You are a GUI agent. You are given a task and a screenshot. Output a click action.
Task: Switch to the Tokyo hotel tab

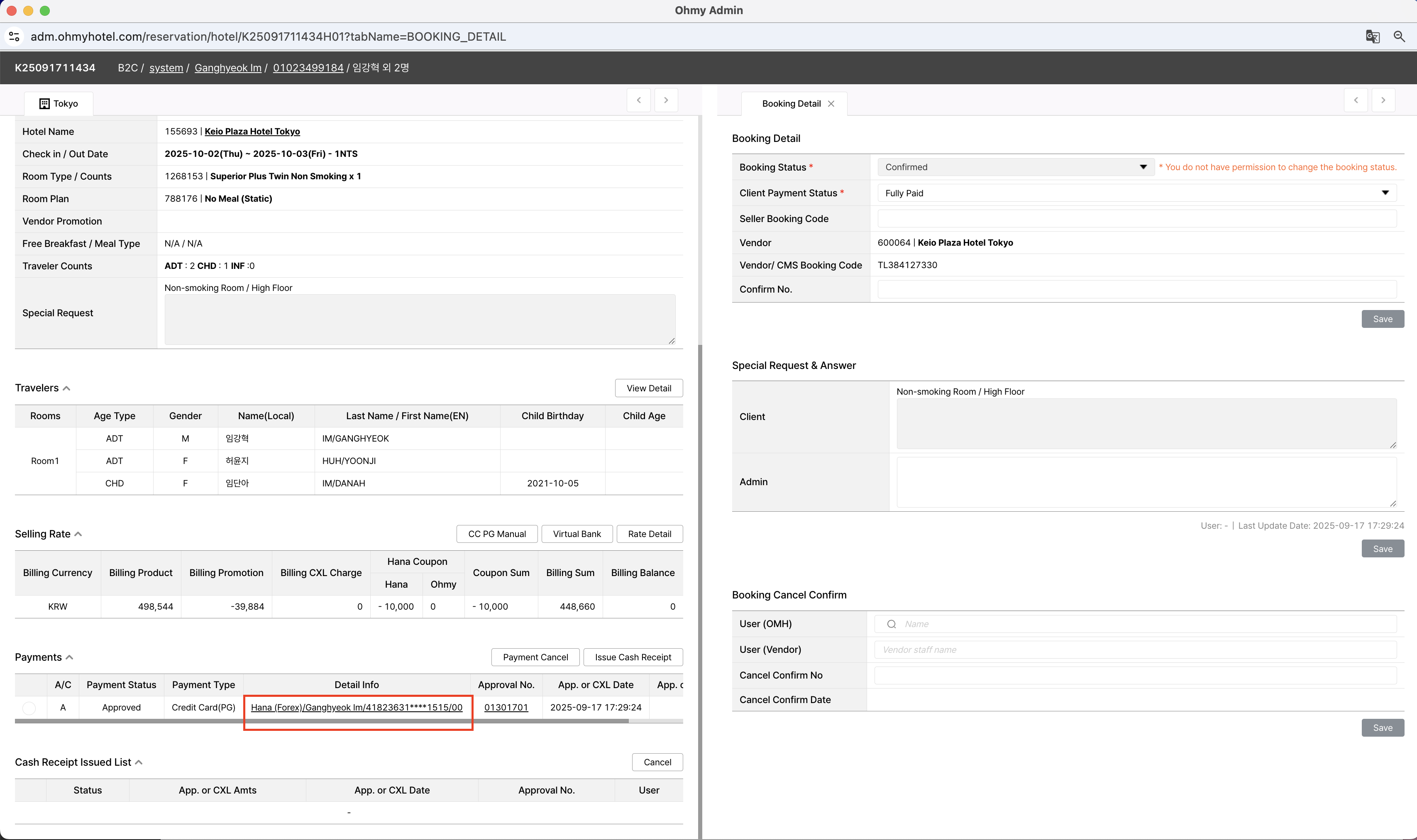(x=59, y=104)
